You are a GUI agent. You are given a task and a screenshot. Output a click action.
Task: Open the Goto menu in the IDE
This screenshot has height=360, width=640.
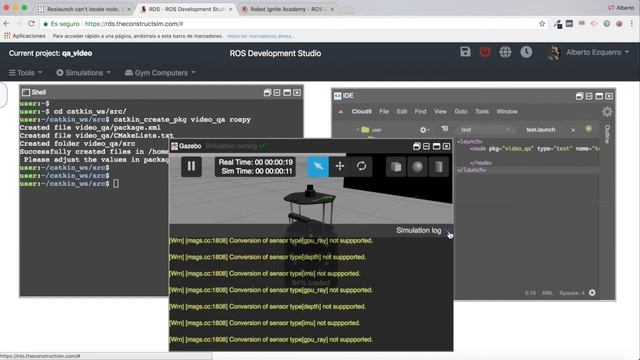pos(460,111)
